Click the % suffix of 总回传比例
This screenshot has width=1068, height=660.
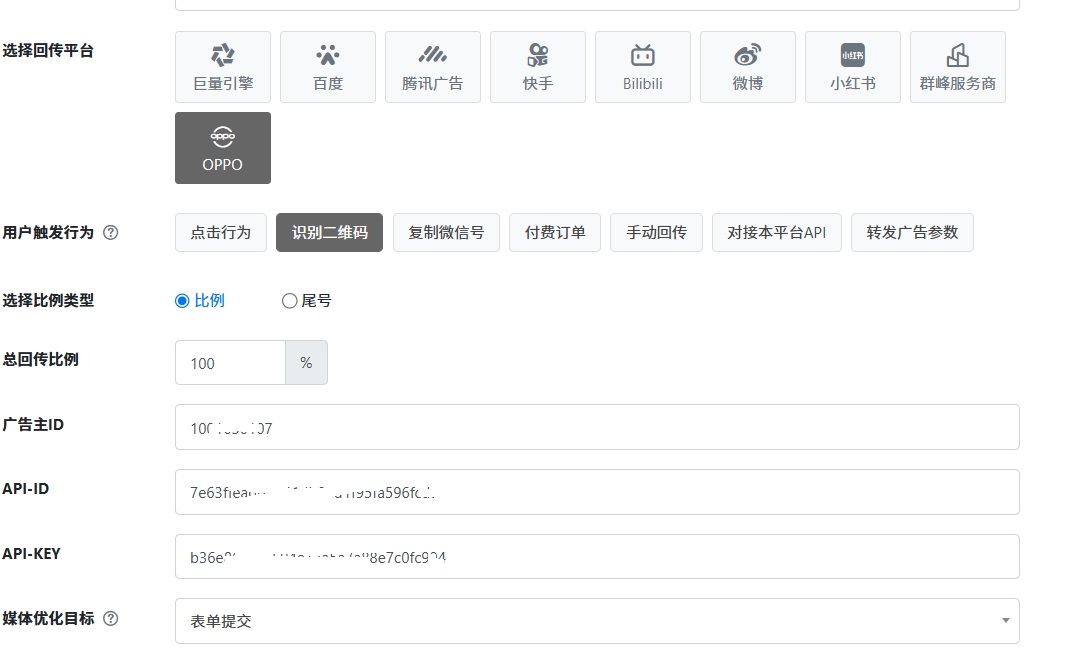pos(307,363)
